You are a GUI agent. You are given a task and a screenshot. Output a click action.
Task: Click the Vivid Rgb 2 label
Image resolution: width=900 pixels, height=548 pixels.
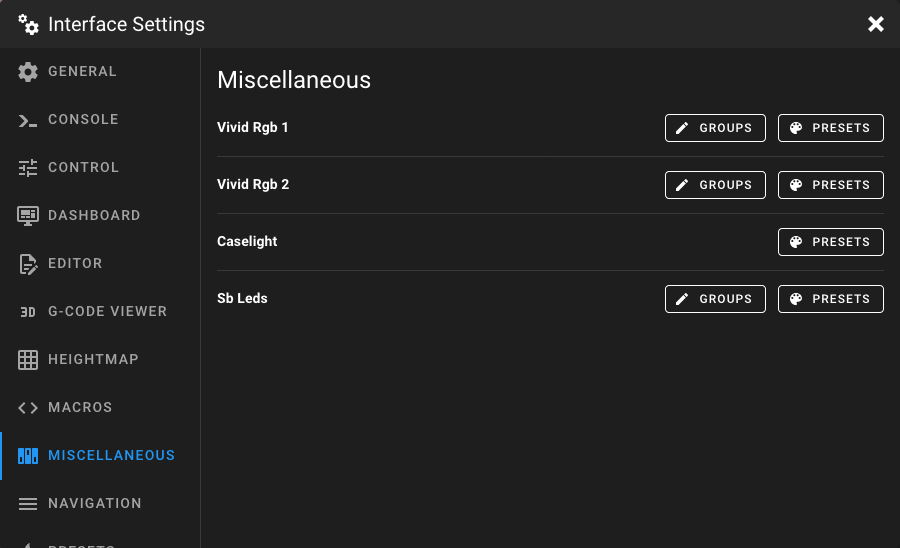click(x=253, y=184)
